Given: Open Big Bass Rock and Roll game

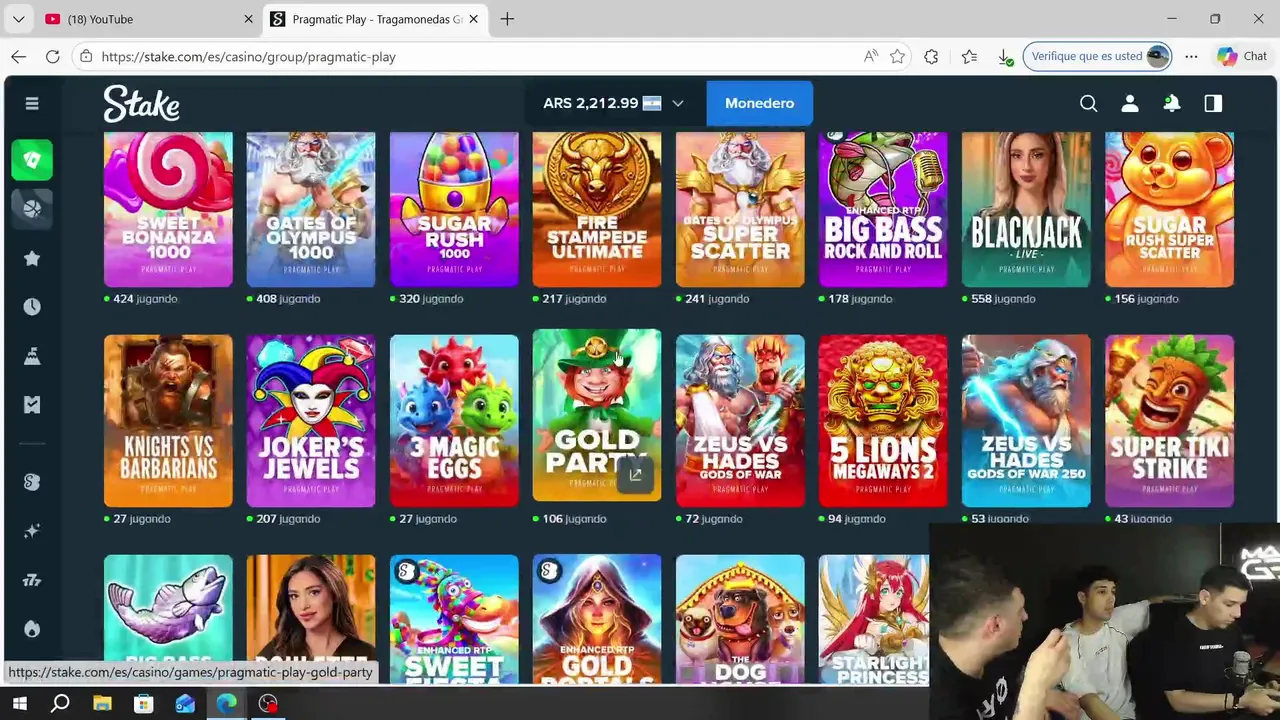Looking at the screenshot, I should point(883,209).
